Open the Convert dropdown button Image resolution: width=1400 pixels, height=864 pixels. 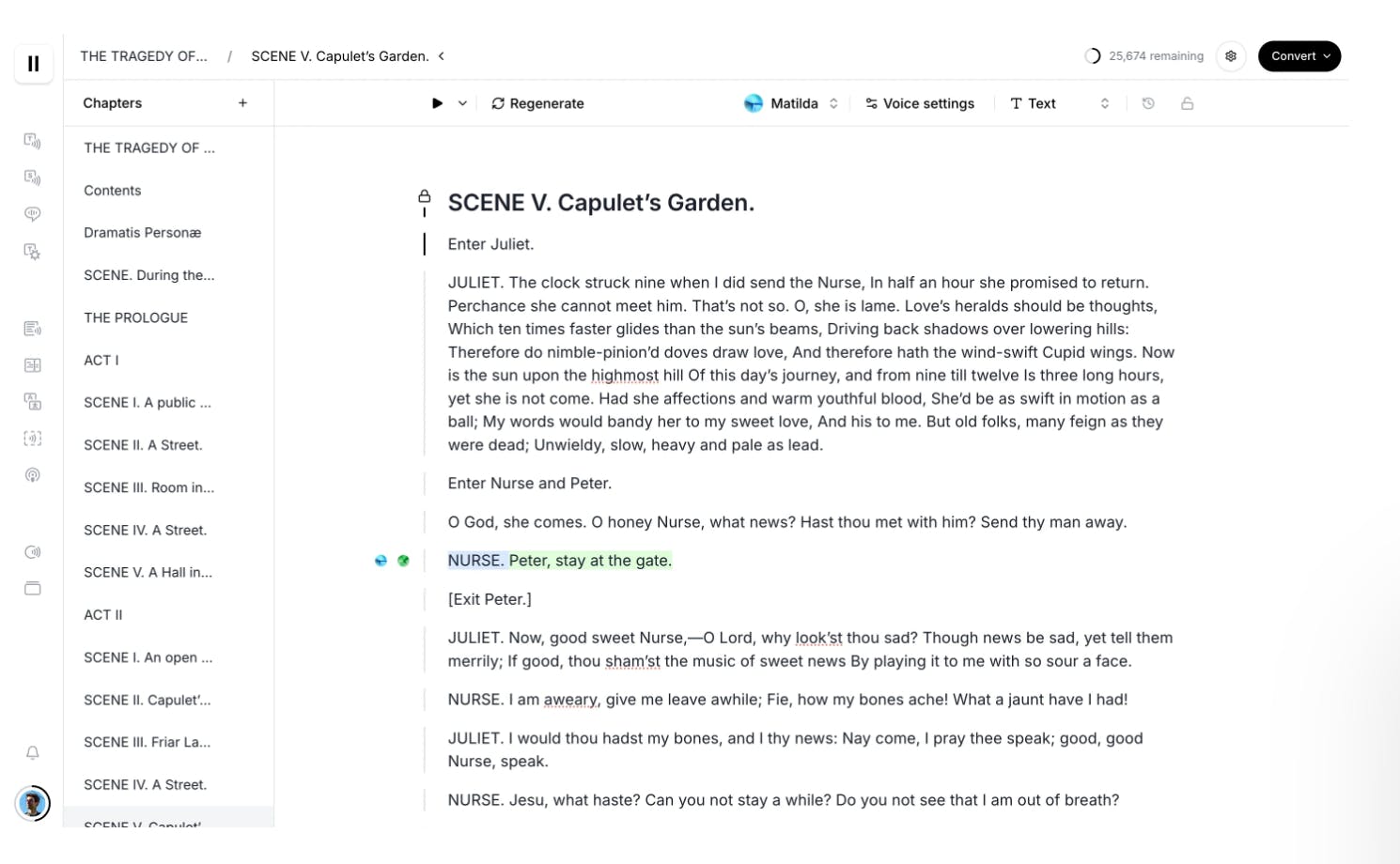[1299, 56]
